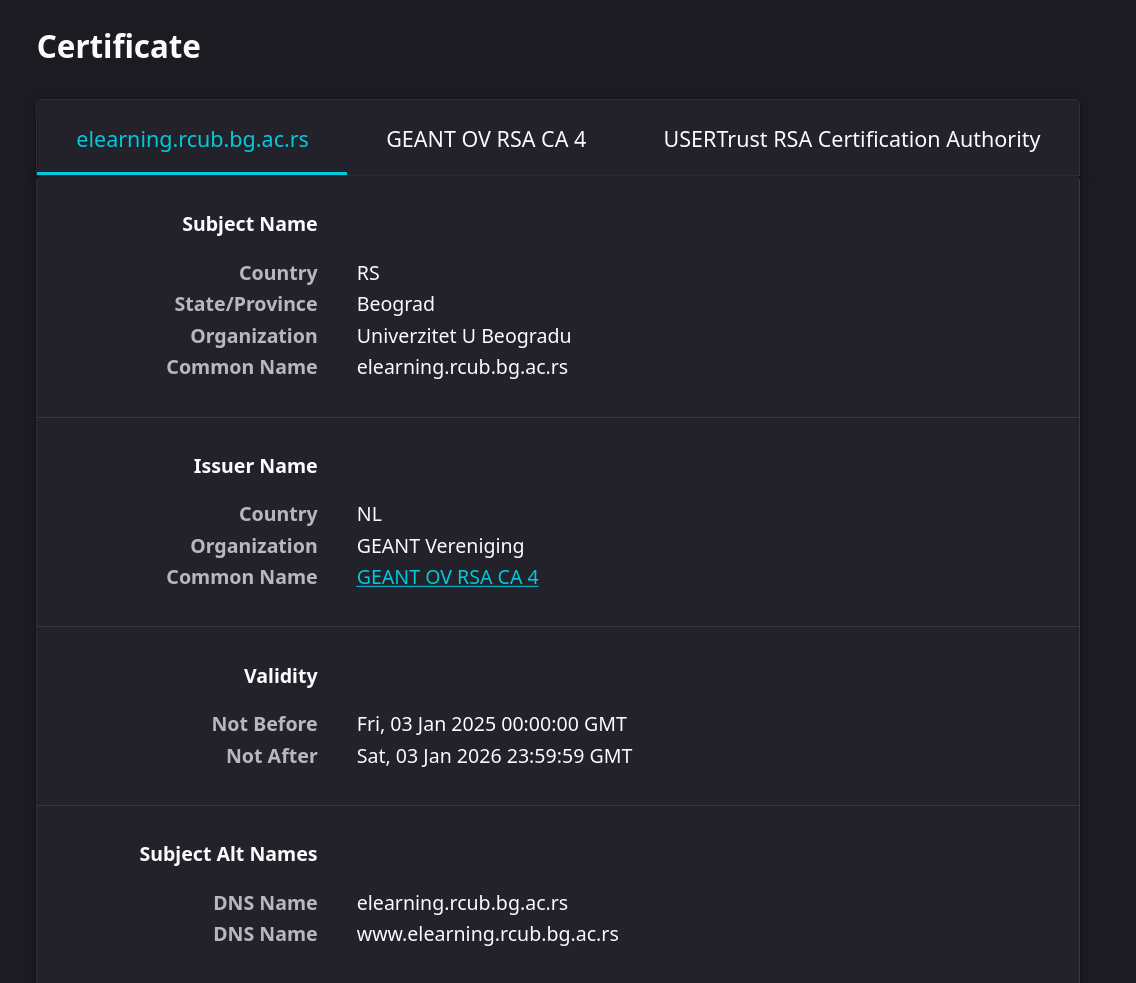Click the Validity section heading
The image size is (1136, 983).
coord(280,676)
